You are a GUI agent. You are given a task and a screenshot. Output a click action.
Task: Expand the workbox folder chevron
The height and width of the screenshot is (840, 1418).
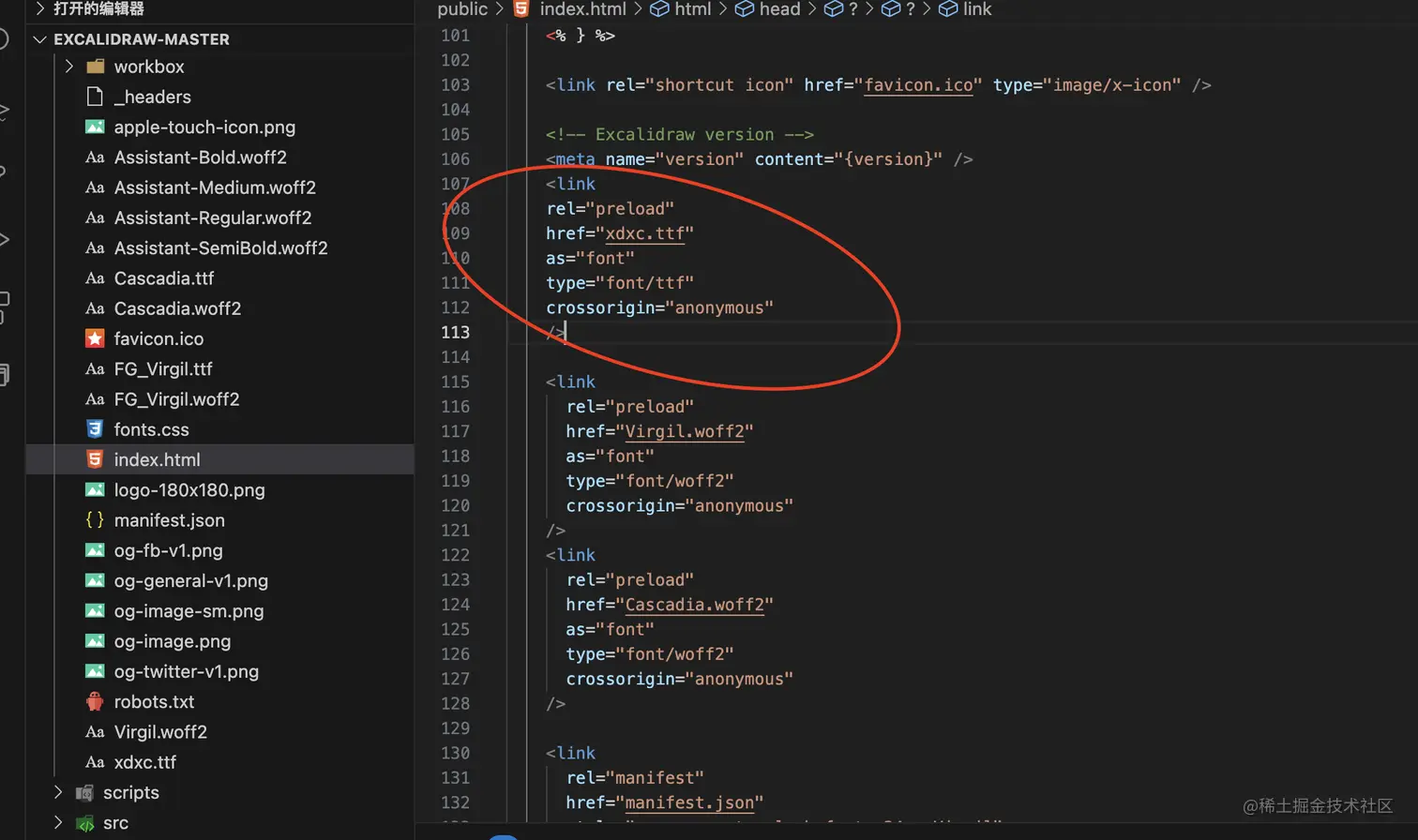pos(68,67)
